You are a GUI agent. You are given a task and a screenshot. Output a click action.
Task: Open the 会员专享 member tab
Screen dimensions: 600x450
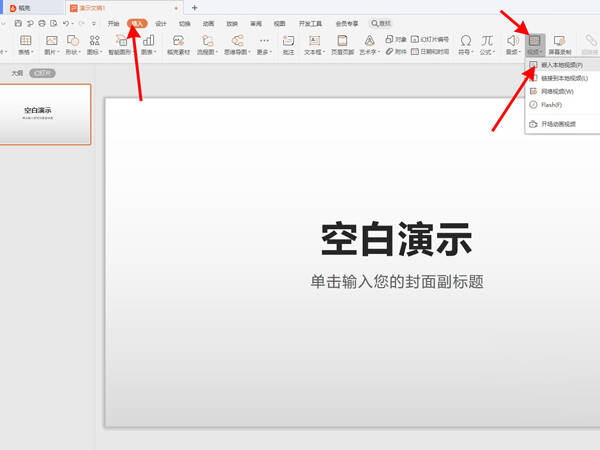[347, 24]
